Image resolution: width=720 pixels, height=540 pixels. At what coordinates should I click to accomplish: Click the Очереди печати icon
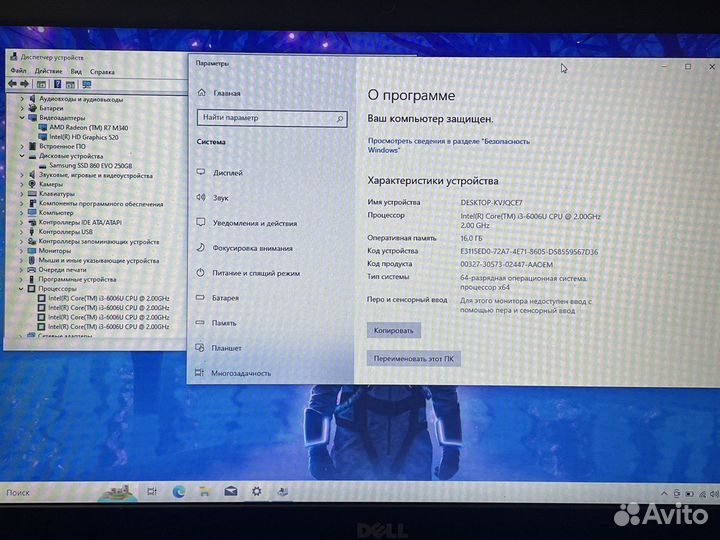click(x=32, y=270)
